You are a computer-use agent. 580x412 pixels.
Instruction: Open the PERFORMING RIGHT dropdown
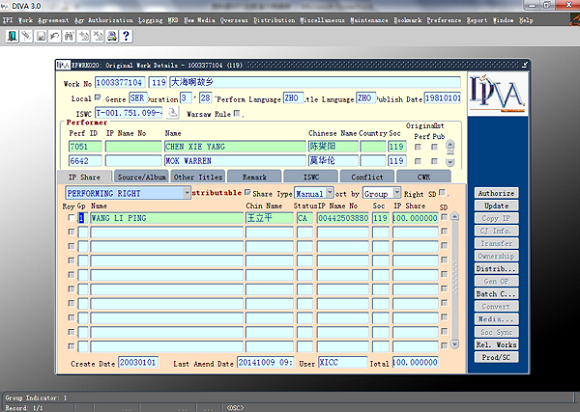tap(187, 193)
